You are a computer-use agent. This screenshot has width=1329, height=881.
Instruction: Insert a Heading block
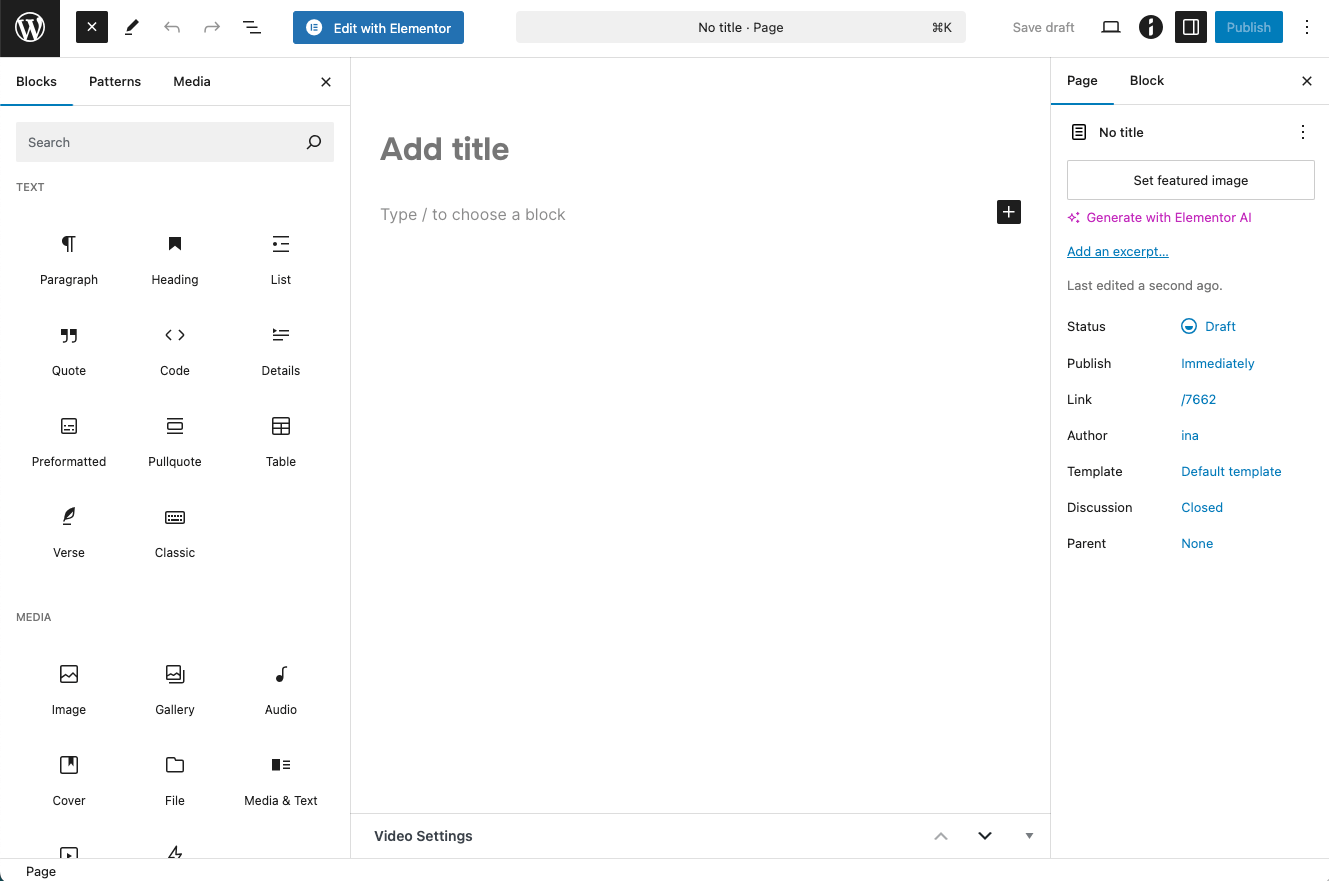175,259
